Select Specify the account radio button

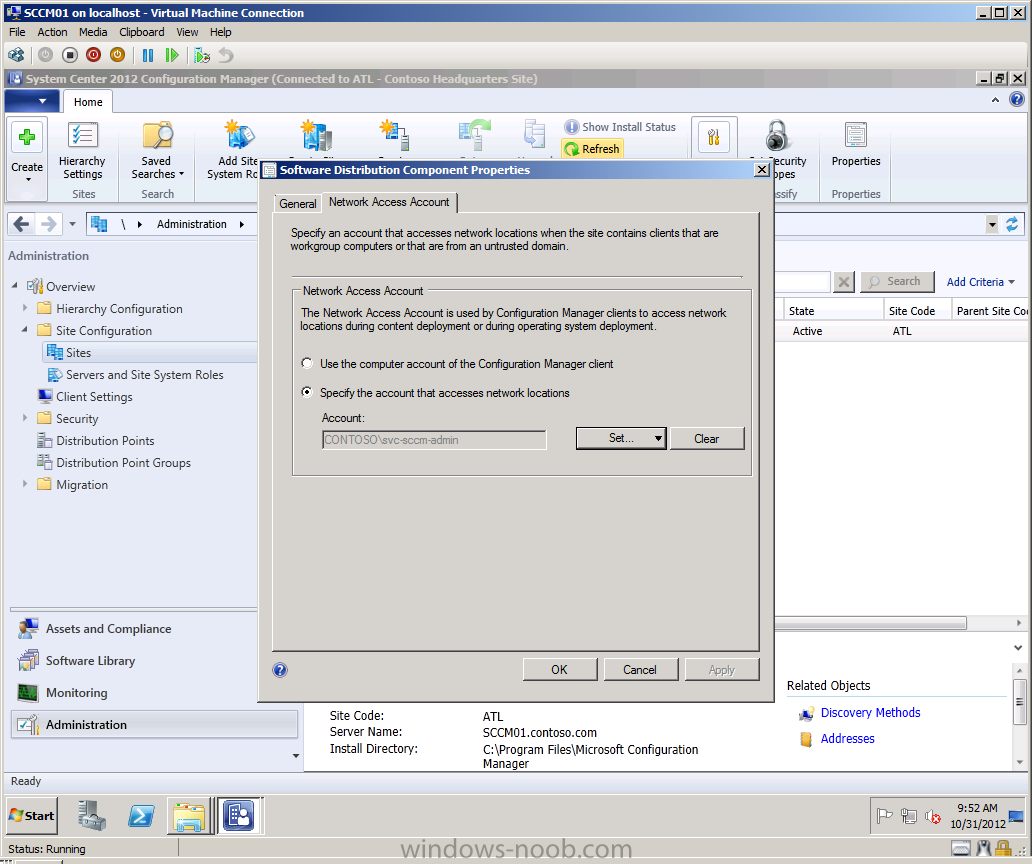pos(307,392)
